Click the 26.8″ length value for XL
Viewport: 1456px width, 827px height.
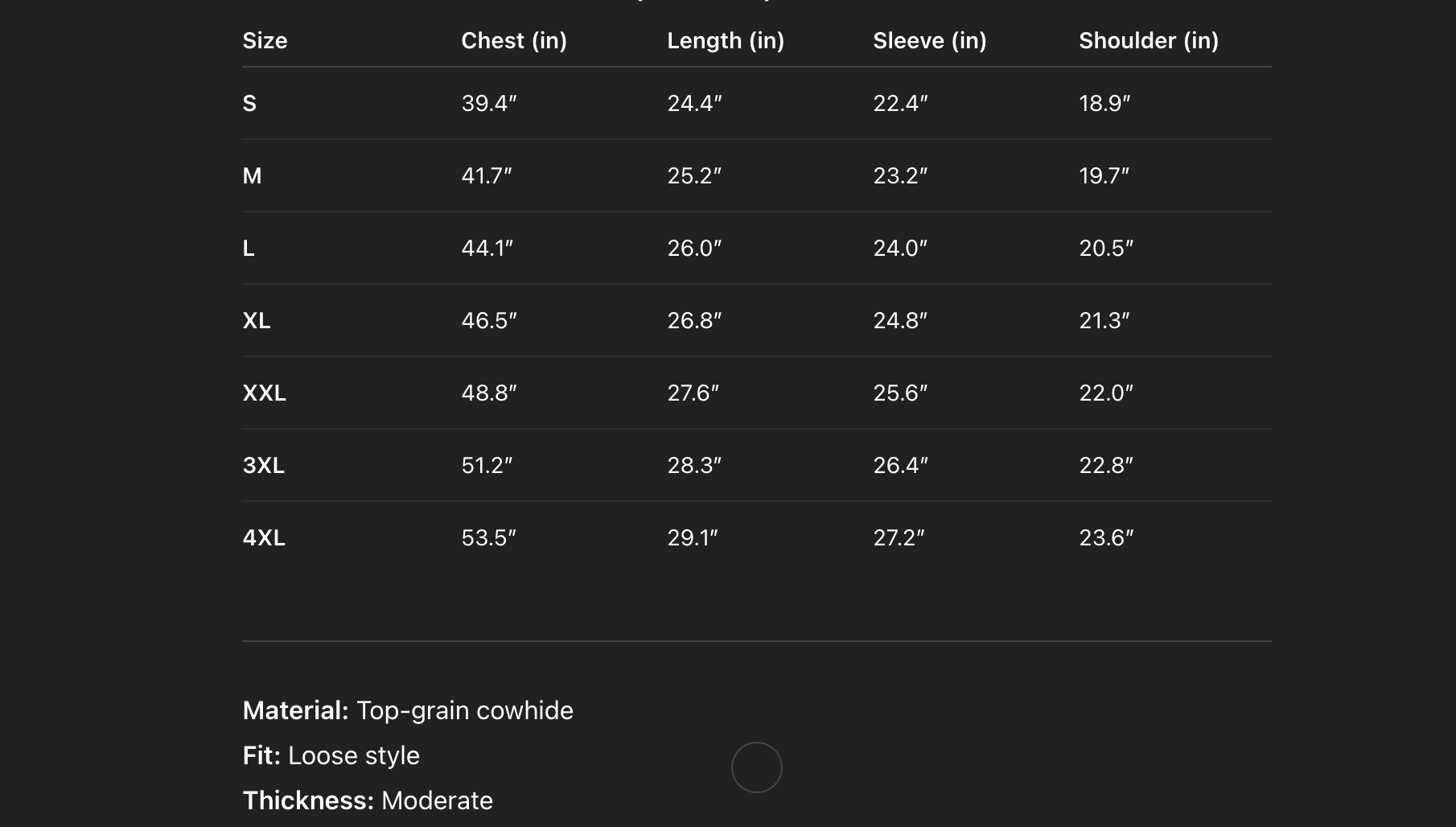[694, 321]
